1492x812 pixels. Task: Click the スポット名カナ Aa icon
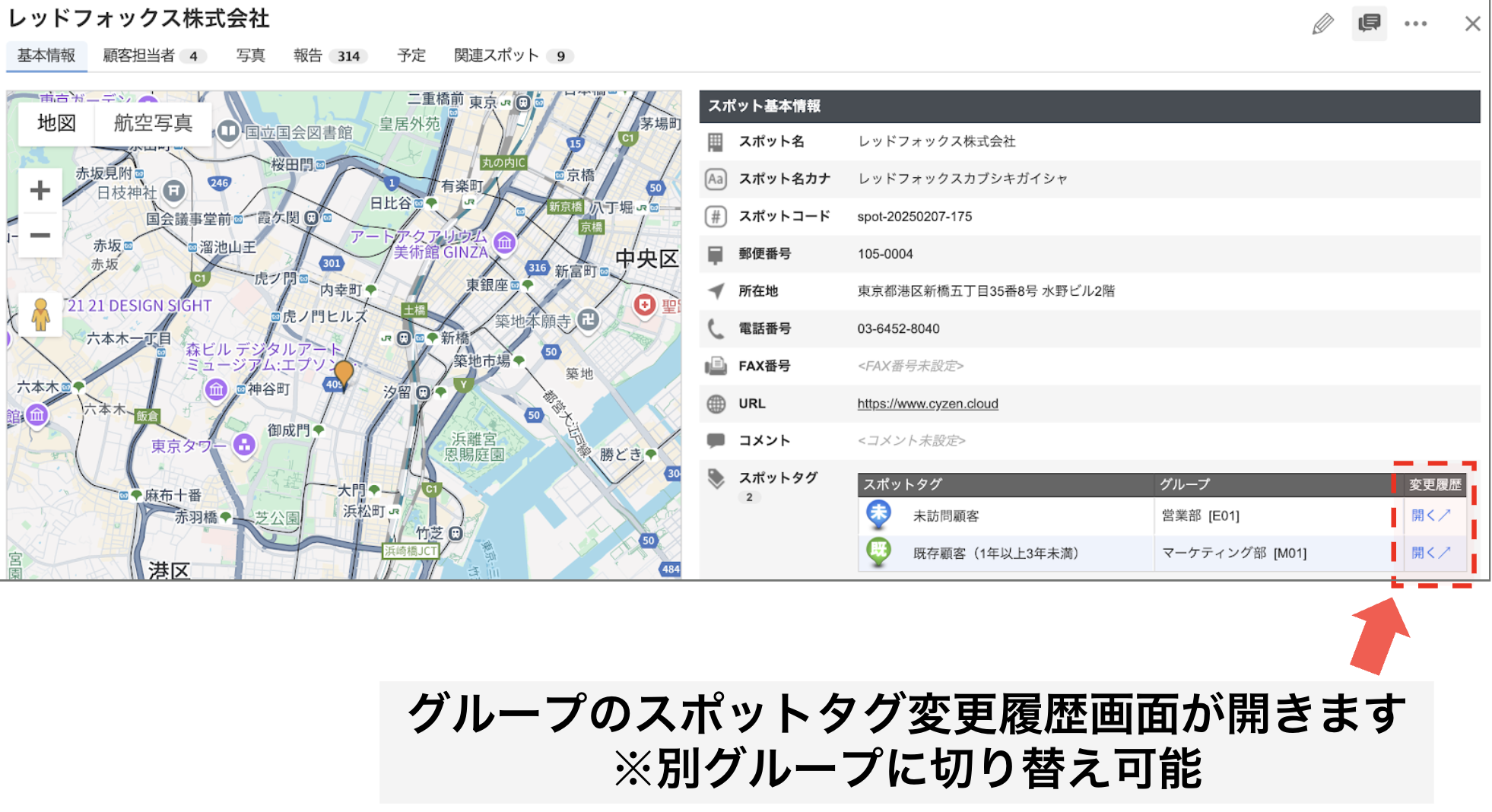click(715, 179)
